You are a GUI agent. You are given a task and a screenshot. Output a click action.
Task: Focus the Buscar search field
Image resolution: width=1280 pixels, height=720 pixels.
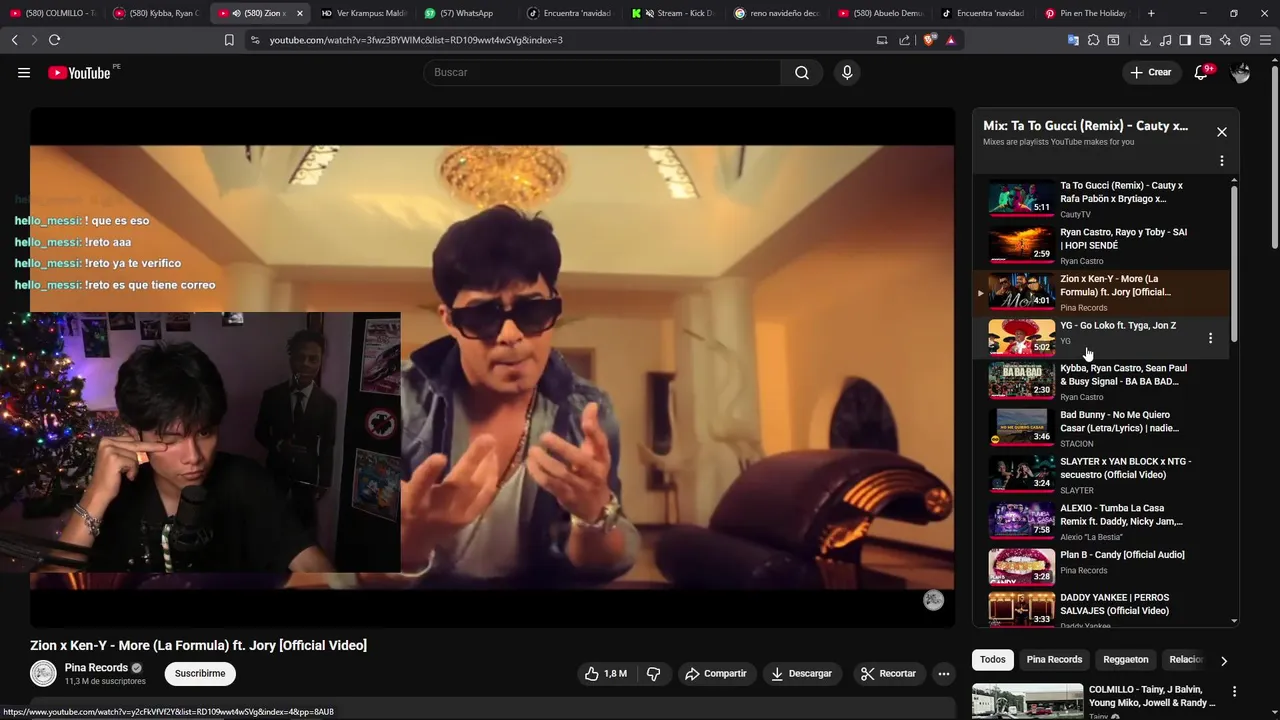tap(602, 72)
